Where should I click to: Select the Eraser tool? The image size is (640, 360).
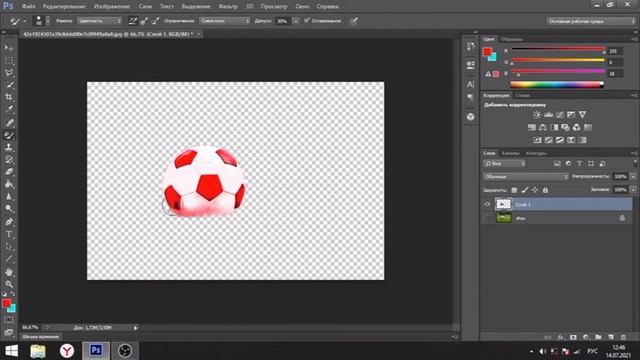pos(9,171)
